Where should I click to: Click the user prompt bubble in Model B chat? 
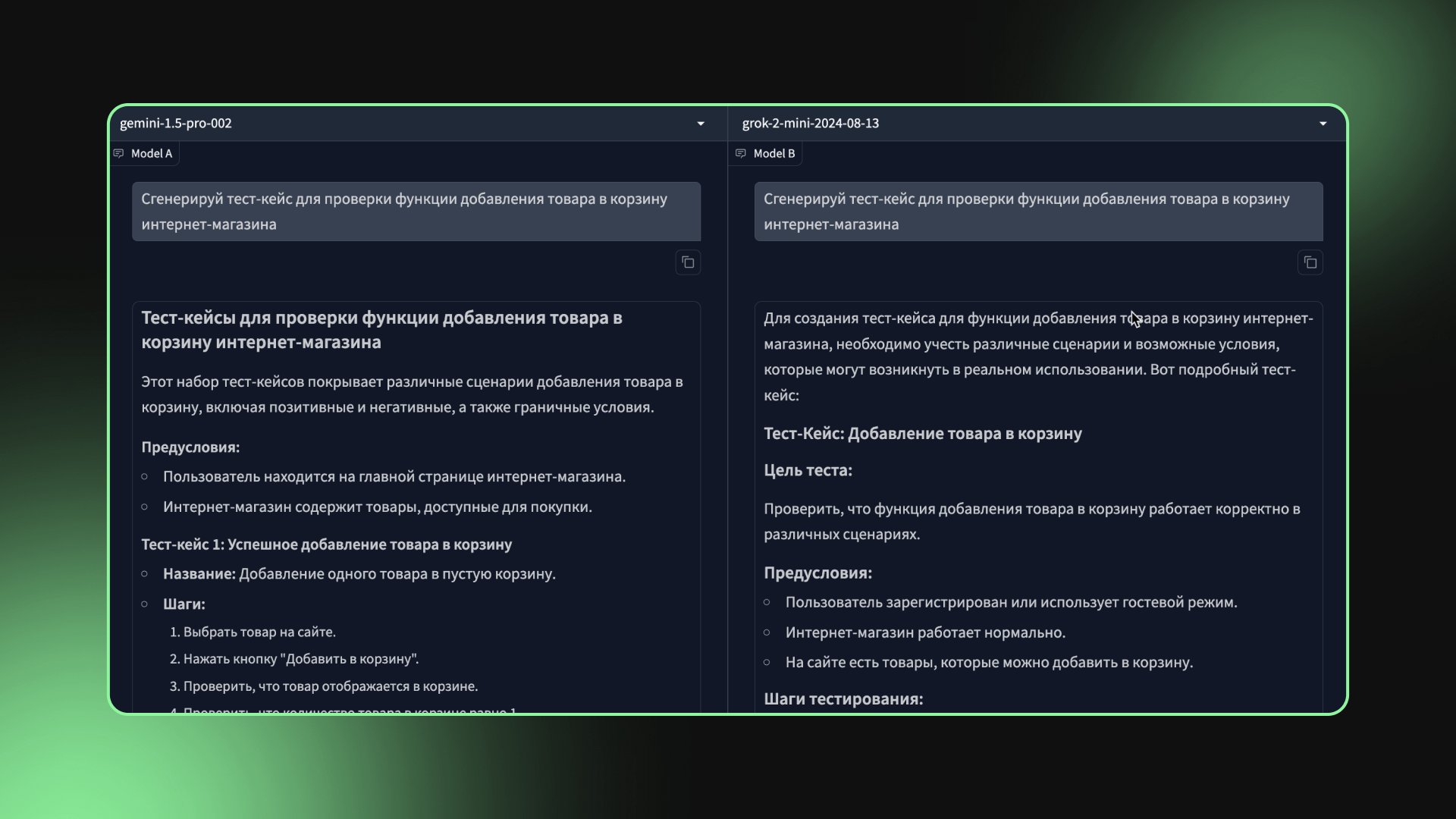1037,212
